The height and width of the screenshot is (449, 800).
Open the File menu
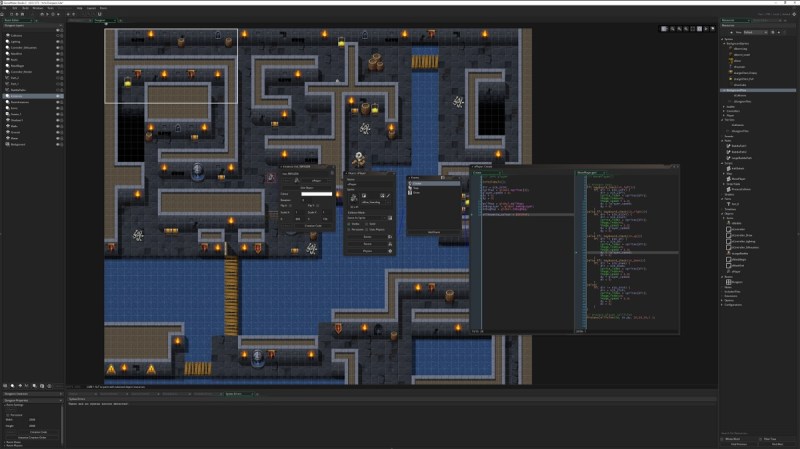(x=4, y=8)
